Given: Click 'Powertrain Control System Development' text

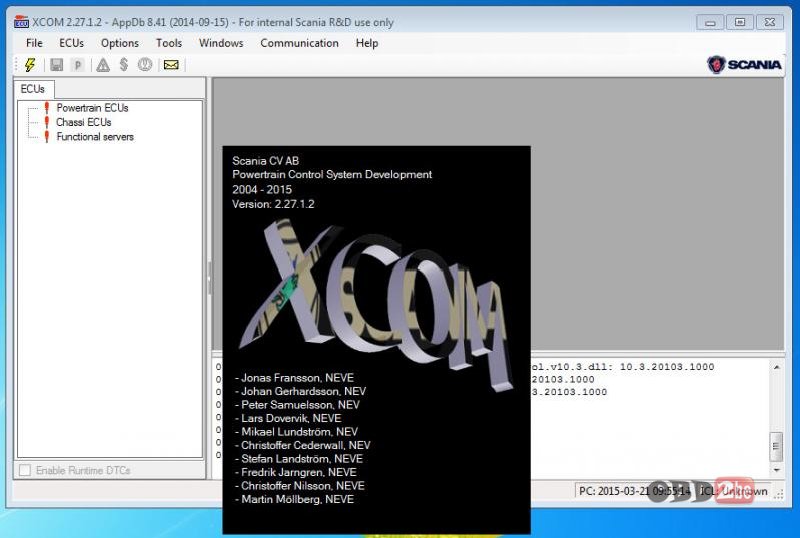Looking at the screenshot, I should pos(332,175).
